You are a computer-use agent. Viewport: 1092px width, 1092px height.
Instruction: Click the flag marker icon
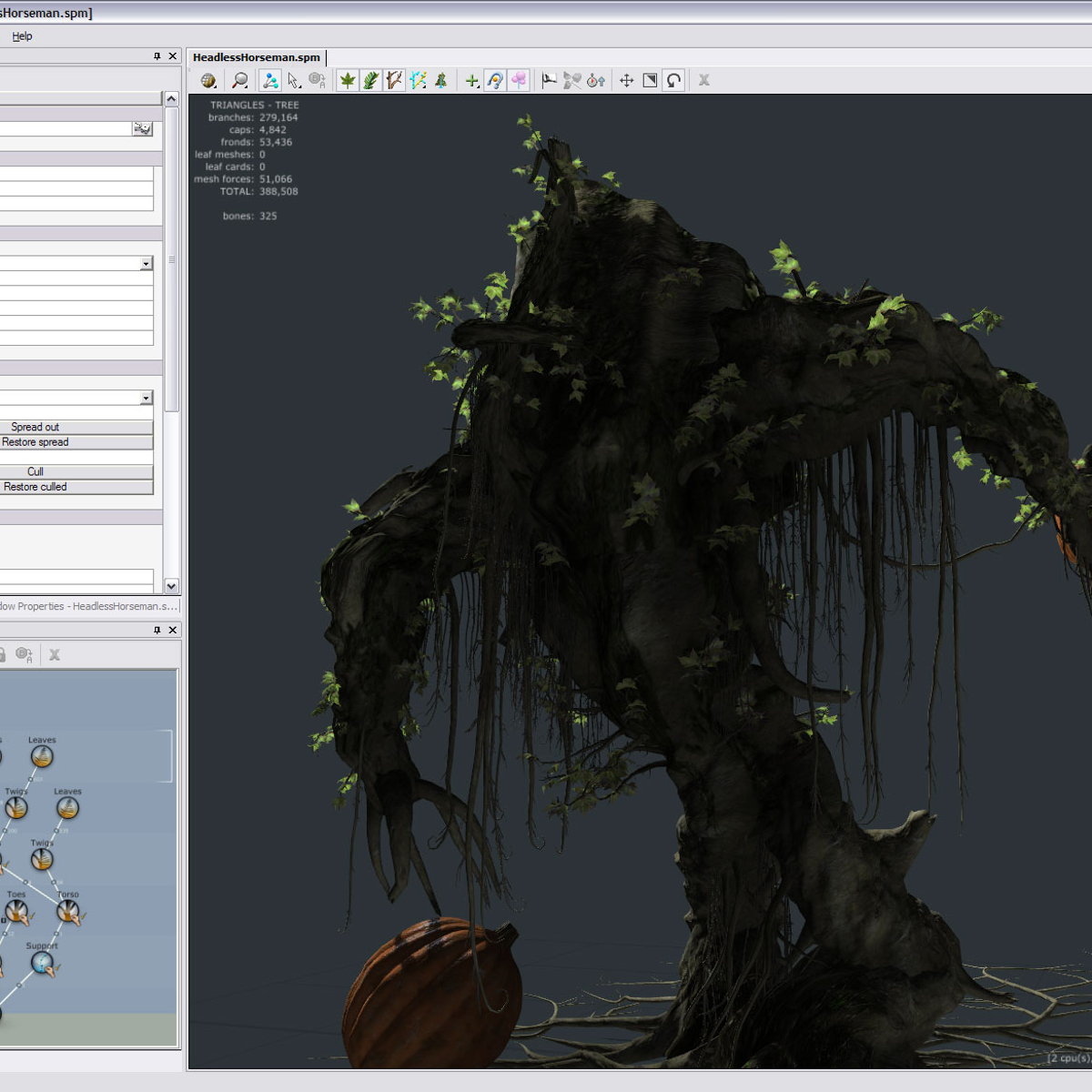pyautogui.click(x=549, y=80)
